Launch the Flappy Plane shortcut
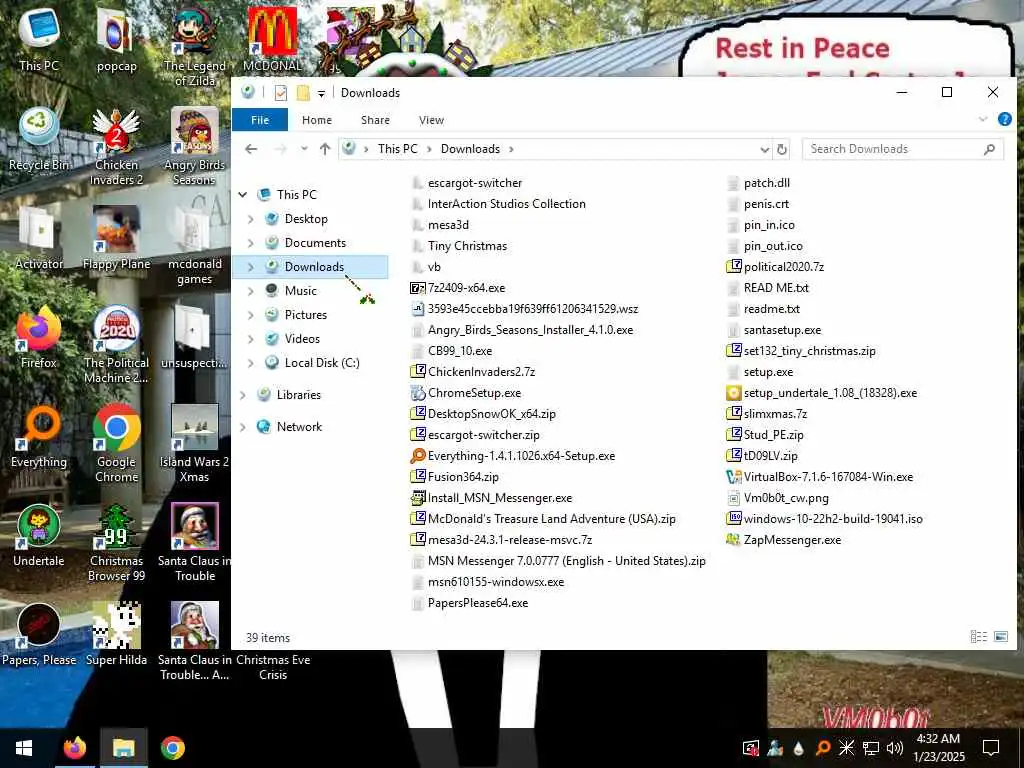Screen dimensions: 1024x768 (x=116, y=238)
